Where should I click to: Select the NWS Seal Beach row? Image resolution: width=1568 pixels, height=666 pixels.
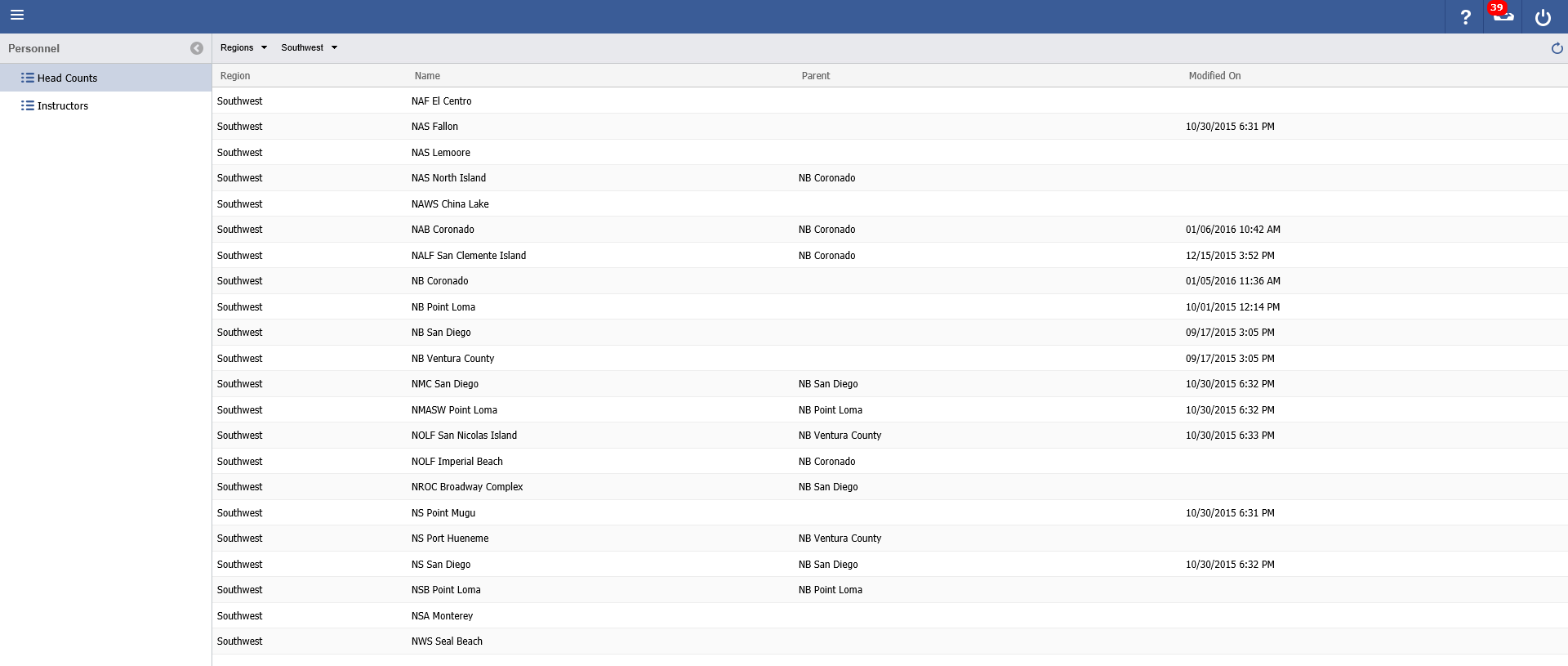point(447,641)
